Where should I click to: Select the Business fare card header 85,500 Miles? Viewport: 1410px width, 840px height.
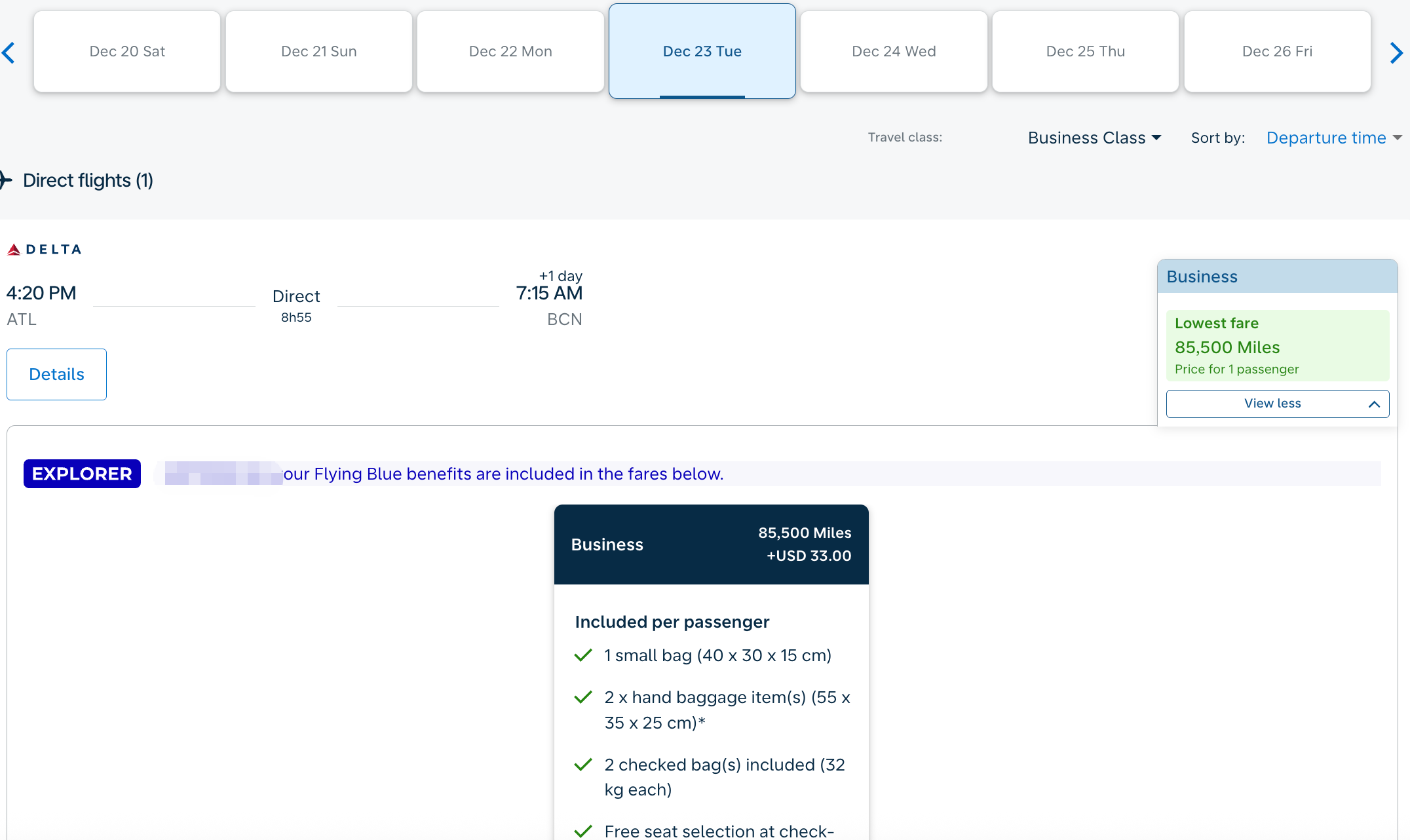(x=712, y=544)
